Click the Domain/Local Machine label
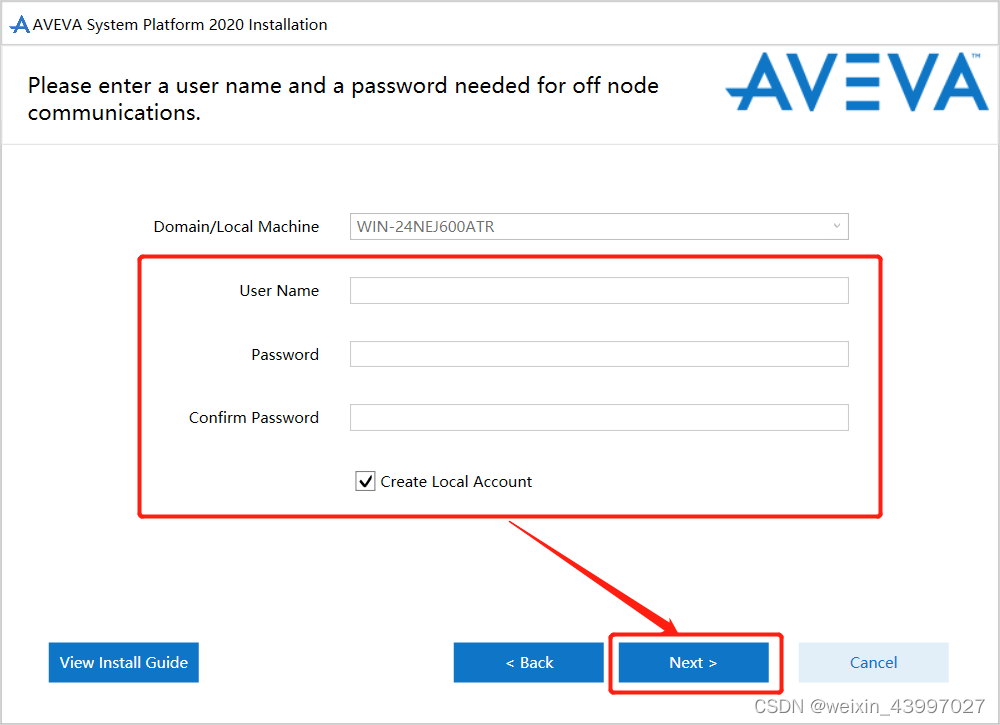 tap(236, 226)
